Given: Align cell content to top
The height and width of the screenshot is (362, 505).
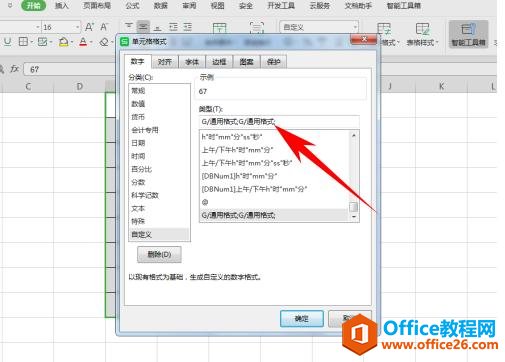Looking at the screenshot, I should [x=129, y=27].
